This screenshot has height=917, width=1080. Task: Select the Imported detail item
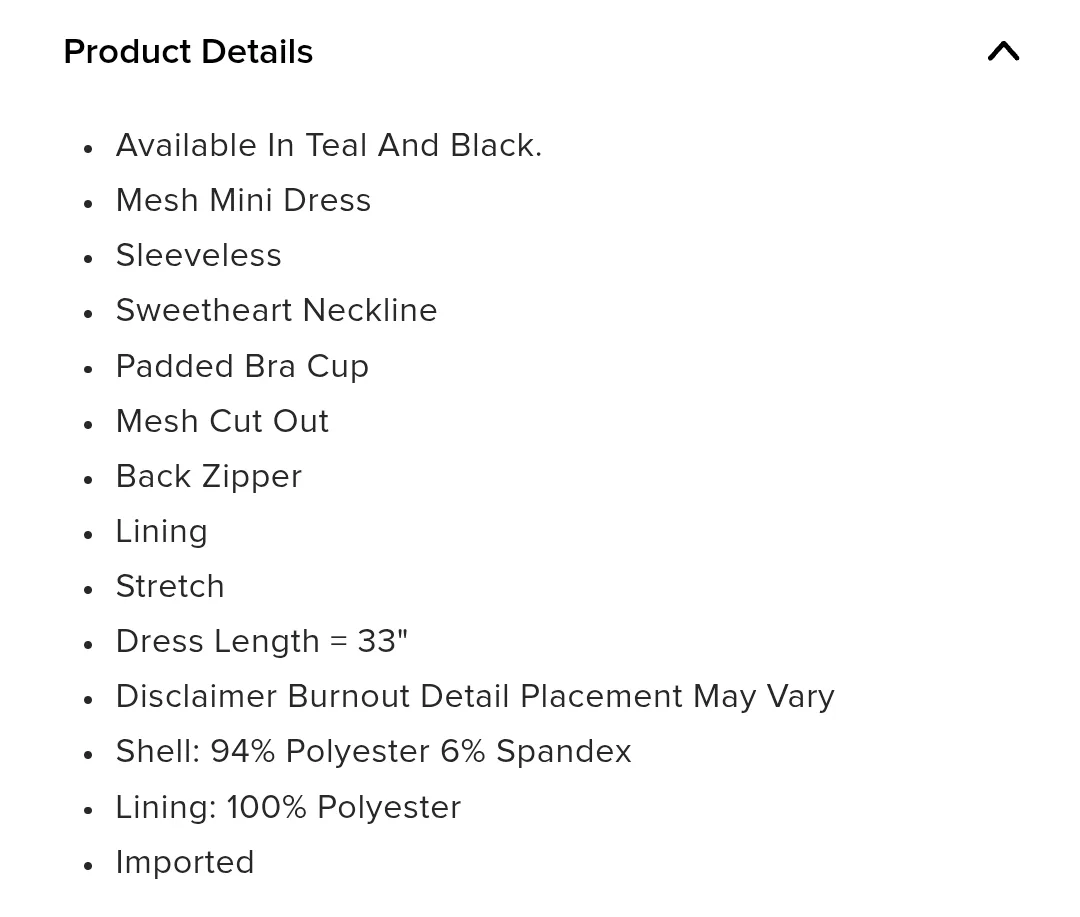pyautogui.click(x=185, y=862)
